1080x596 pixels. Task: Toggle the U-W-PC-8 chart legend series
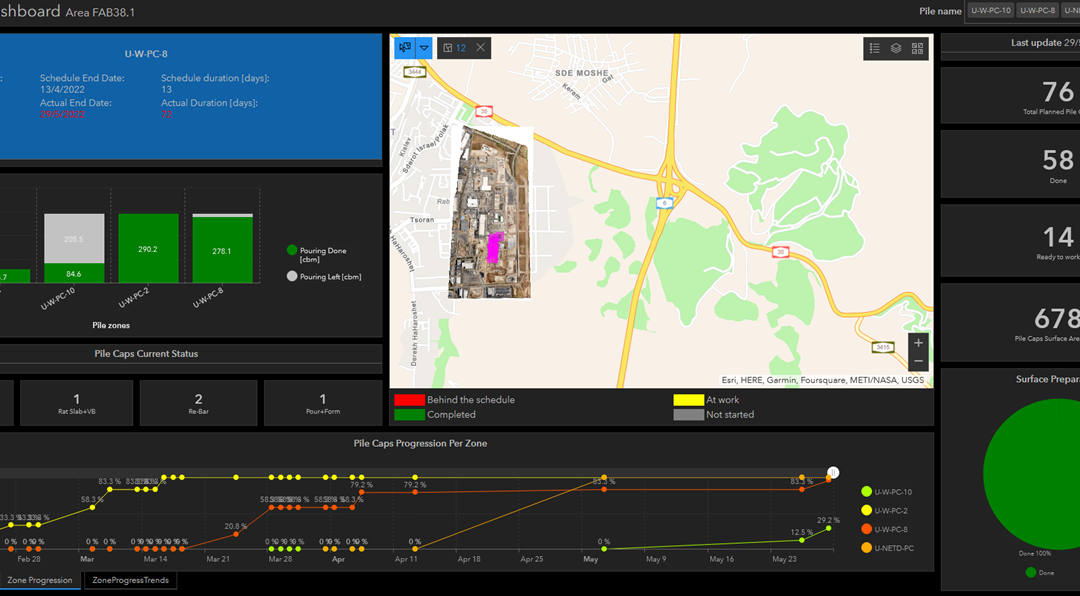tap(885, 529)
